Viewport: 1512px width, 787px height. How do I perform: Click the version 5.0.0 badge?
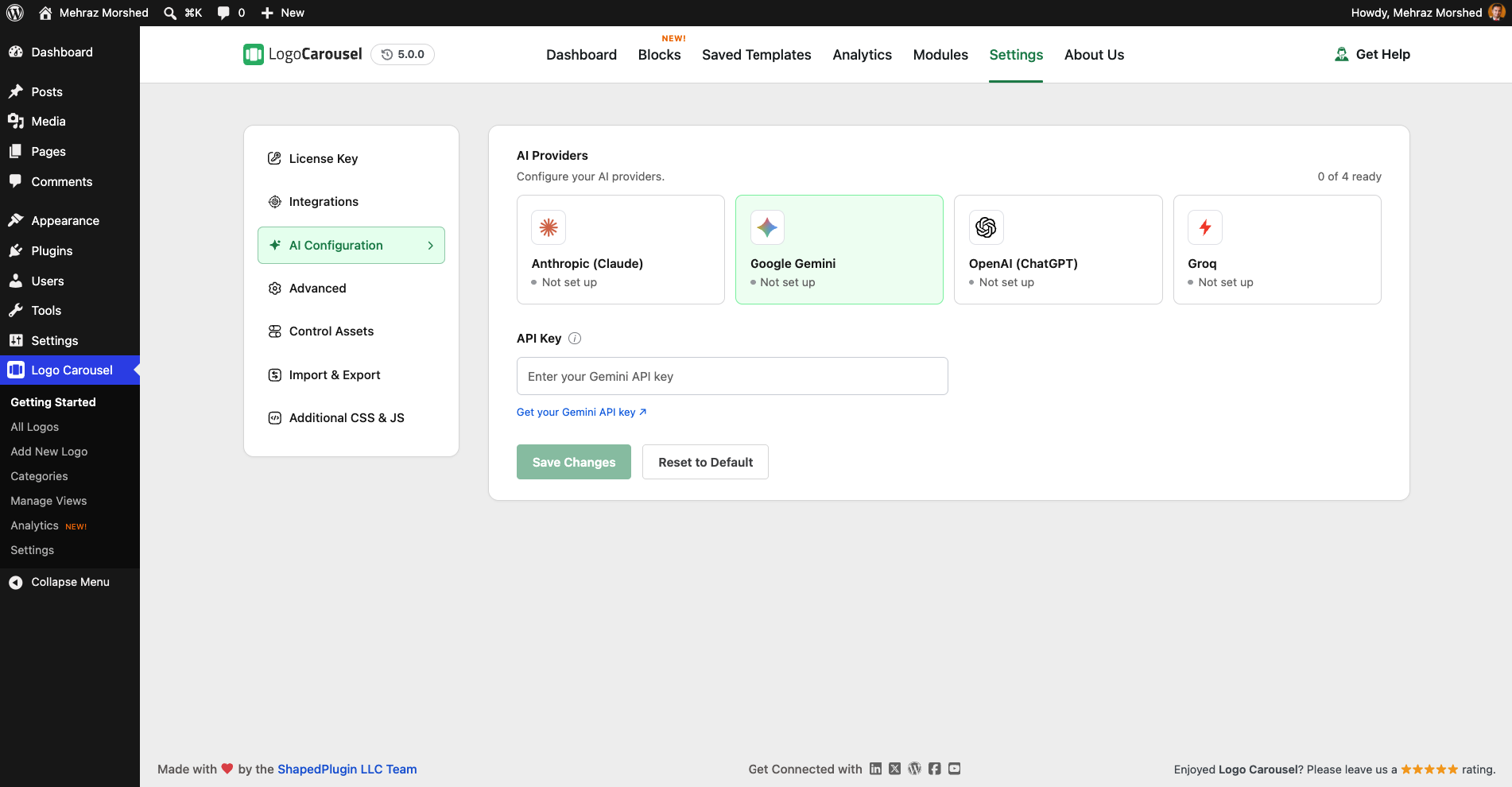click(x=402, y=54)
